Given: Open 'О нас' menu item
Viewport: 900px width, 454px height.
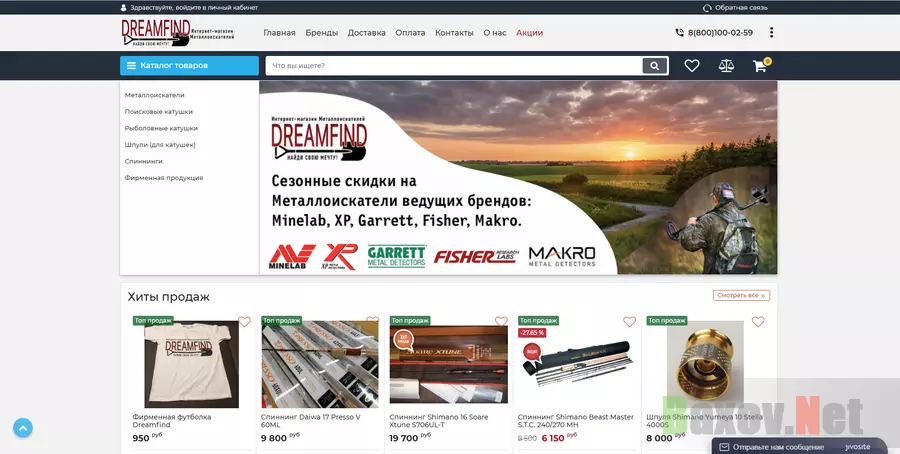Looking at the screenshot, I should click(x=495, y=33).
